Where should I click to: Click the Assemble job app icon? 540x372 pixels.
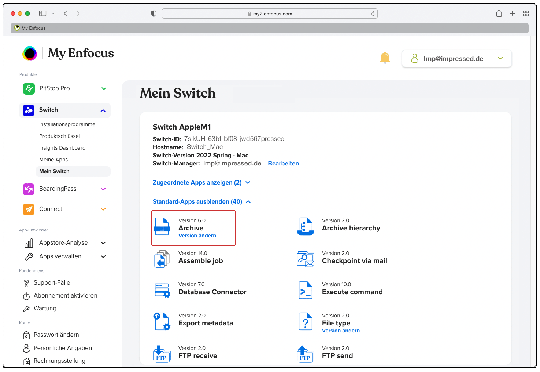(162, 259)
